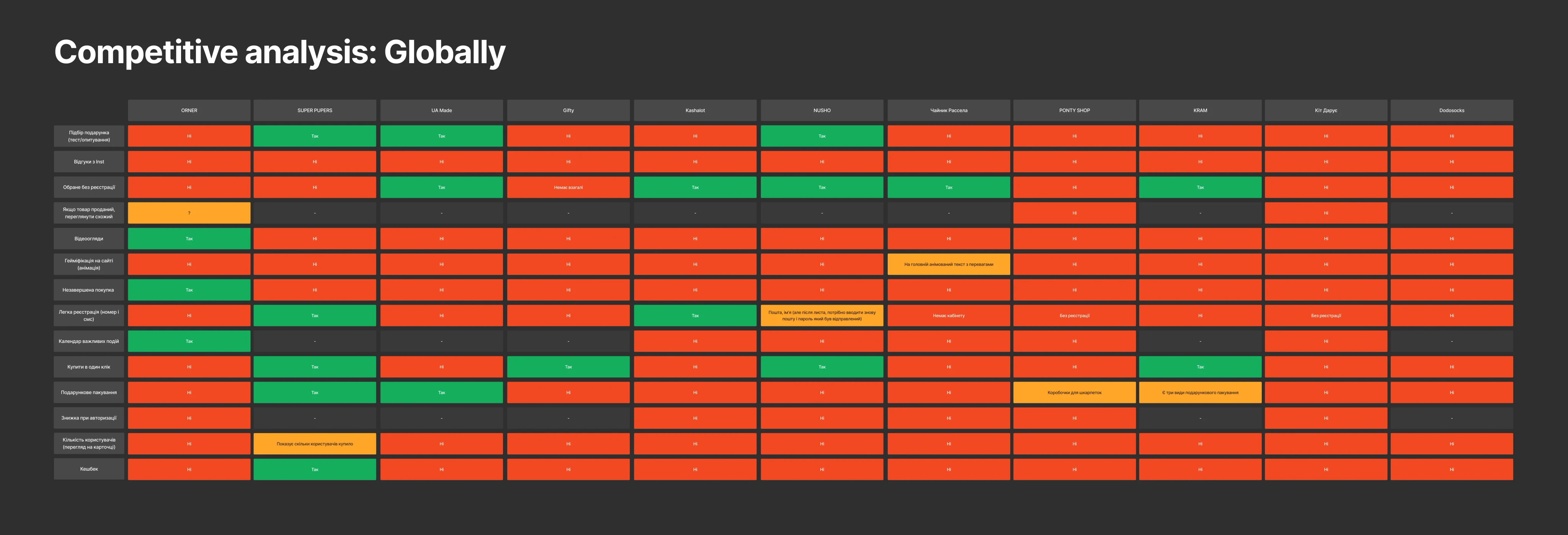Click the 'Кількість користувачів (перегляд на картці)' label
Image resolution: width=1568 pixels, height=535 pixels.
click(89, 444)
